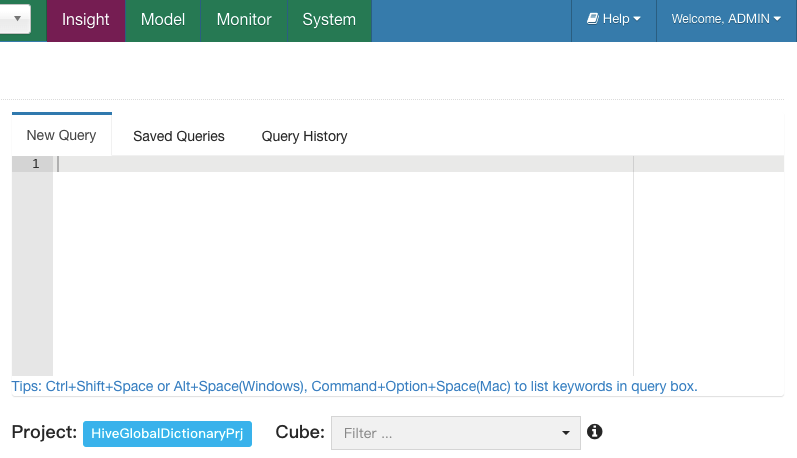Switch to the Saved Queries tab

[179, 136]
